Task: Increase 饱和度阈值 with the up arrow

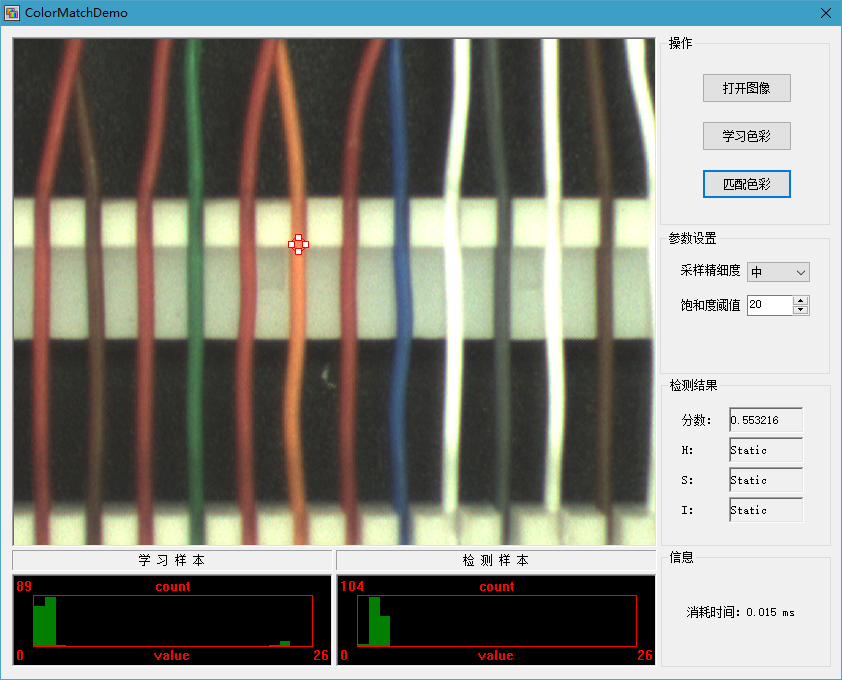Action: pyautogui.click(x=800, y=300)
